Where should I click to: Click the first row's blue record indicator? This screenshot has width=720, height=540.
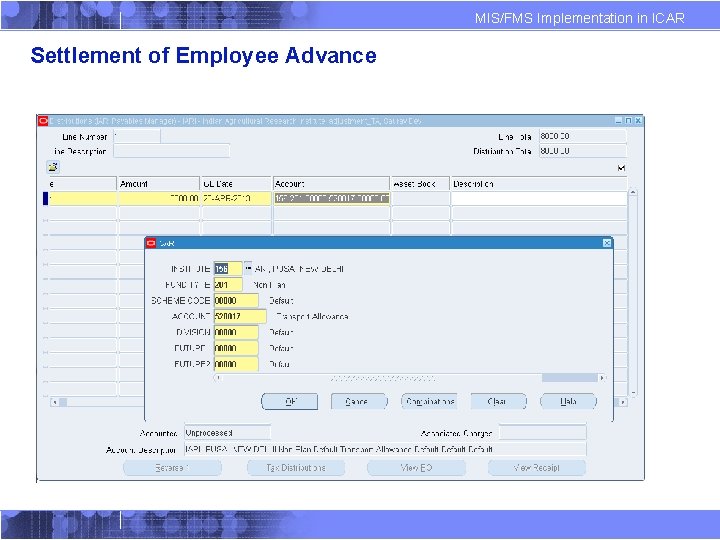coord(45,198)
